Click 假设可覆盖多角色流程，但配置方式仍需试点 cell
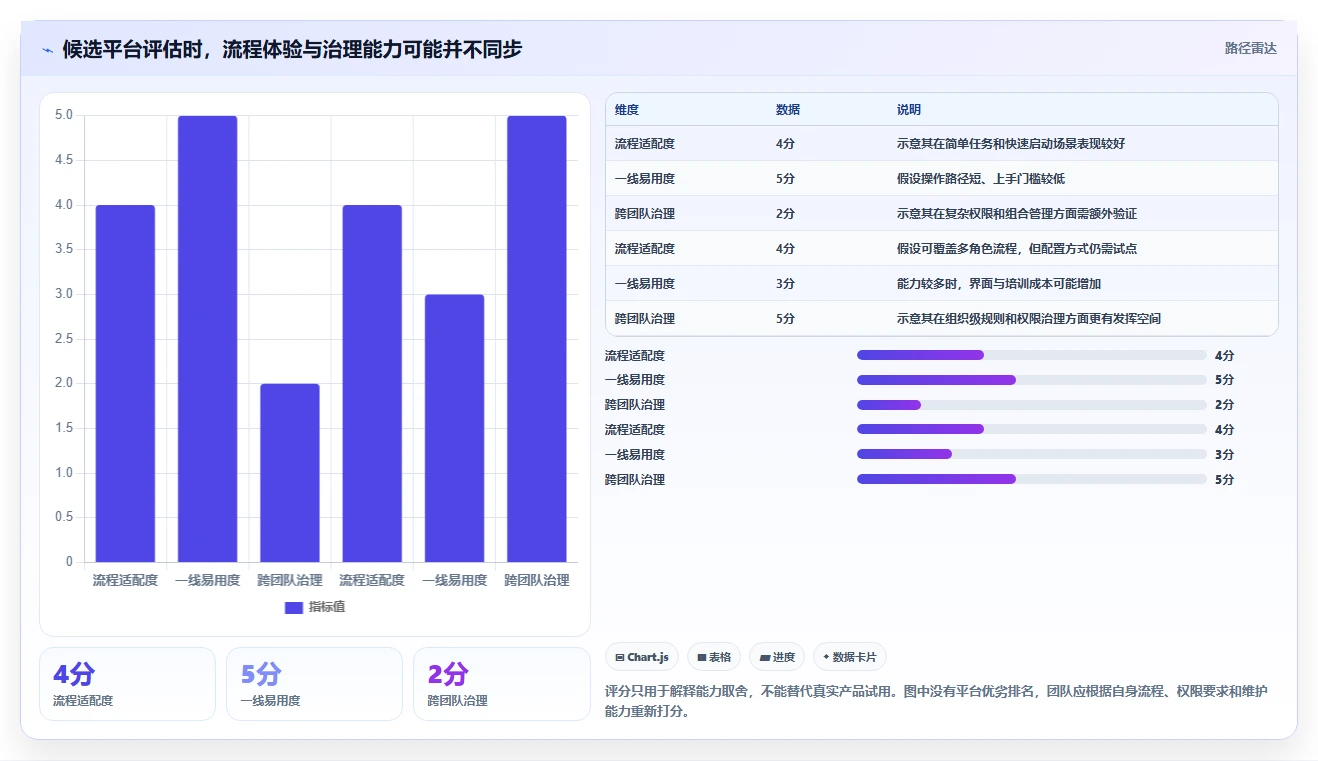This screenshot has width=1318, height=761. coord(1017,249)
